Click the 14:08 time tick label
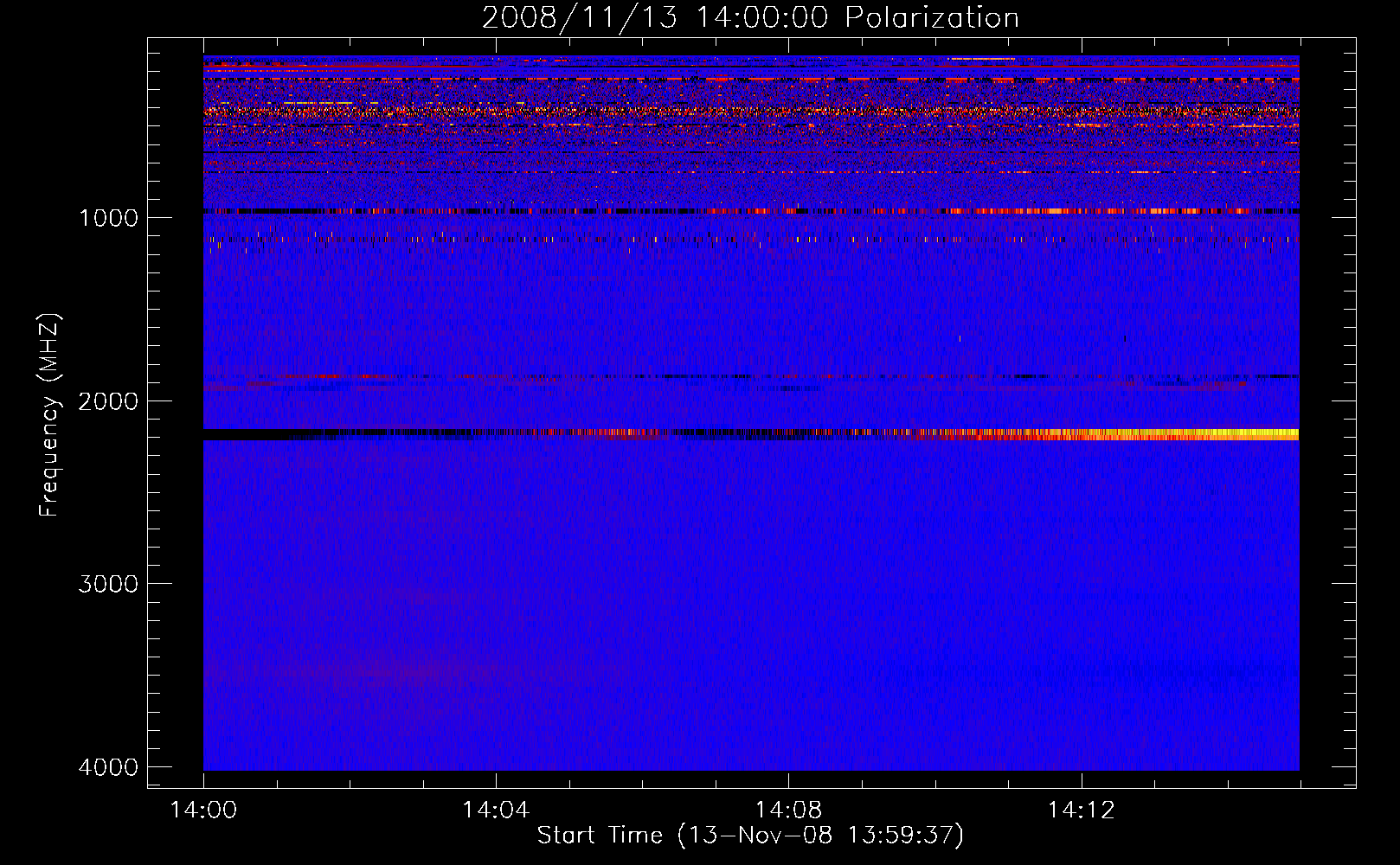This screenshot has height=865, width=1400. pyautogui.click(x=787, y=810)
